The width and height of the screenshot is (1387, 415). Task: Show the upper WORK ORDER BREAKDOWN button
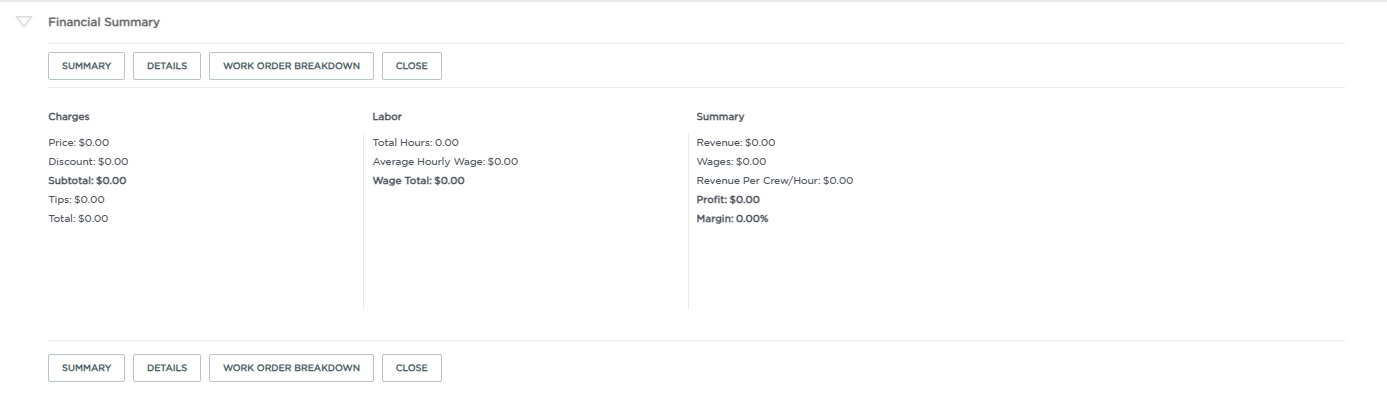[x=291, y=66]
